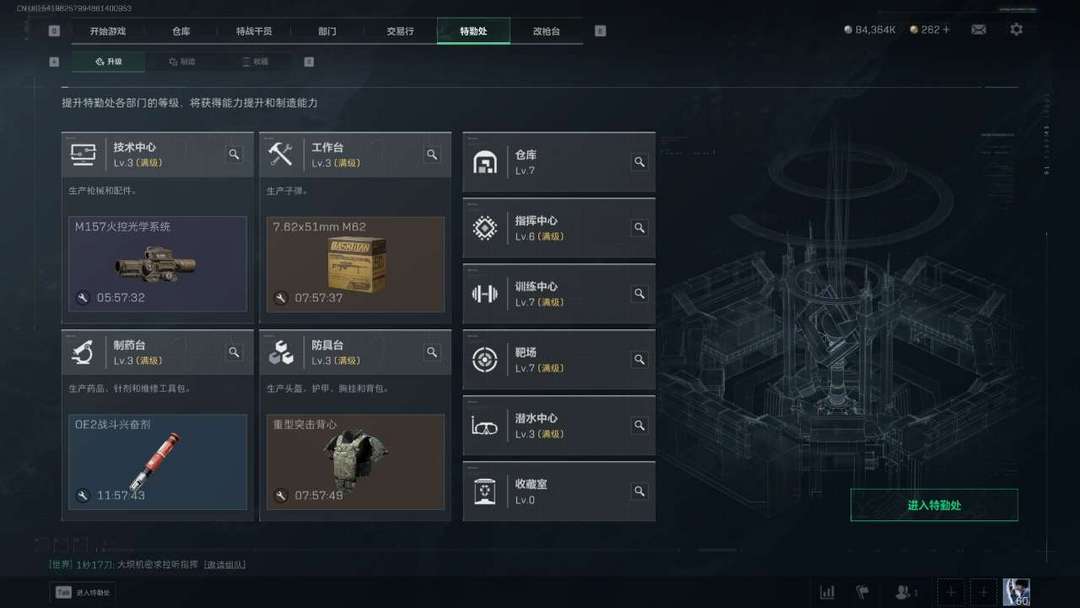1080x608 pixels.
Task: Click the friends icon in bottom bar
Action: [904, 592]
